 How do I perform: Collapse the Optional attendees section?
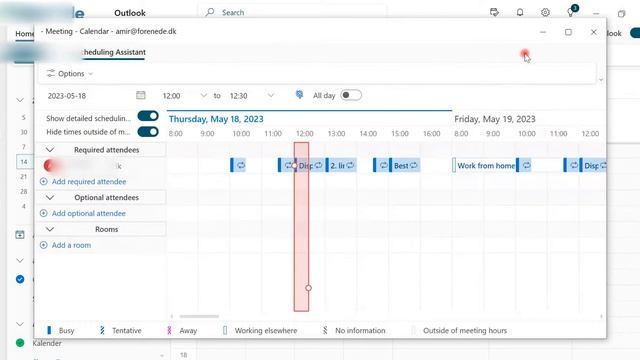click(50, 198)
